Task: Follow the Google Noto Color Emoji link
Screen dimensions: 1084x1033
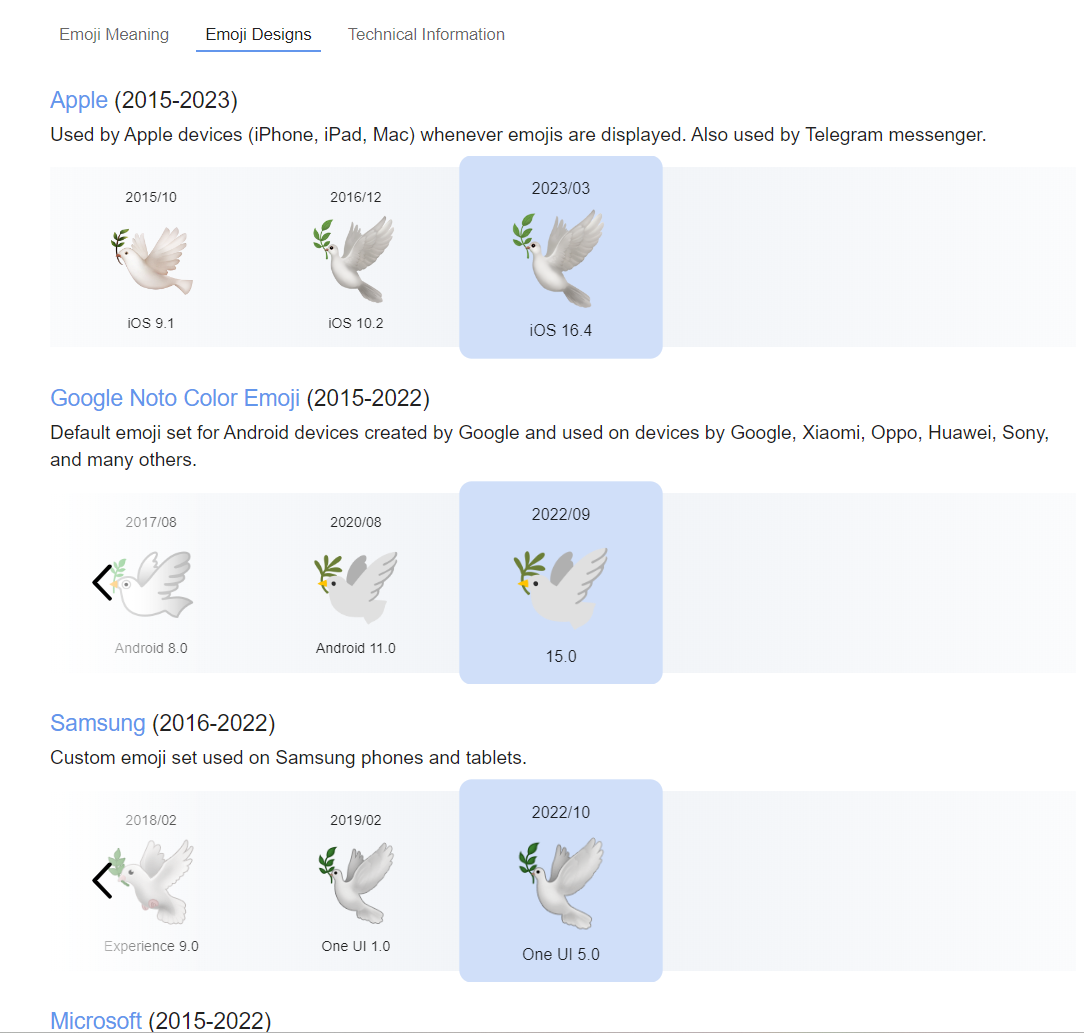Action: pos(175,399)
